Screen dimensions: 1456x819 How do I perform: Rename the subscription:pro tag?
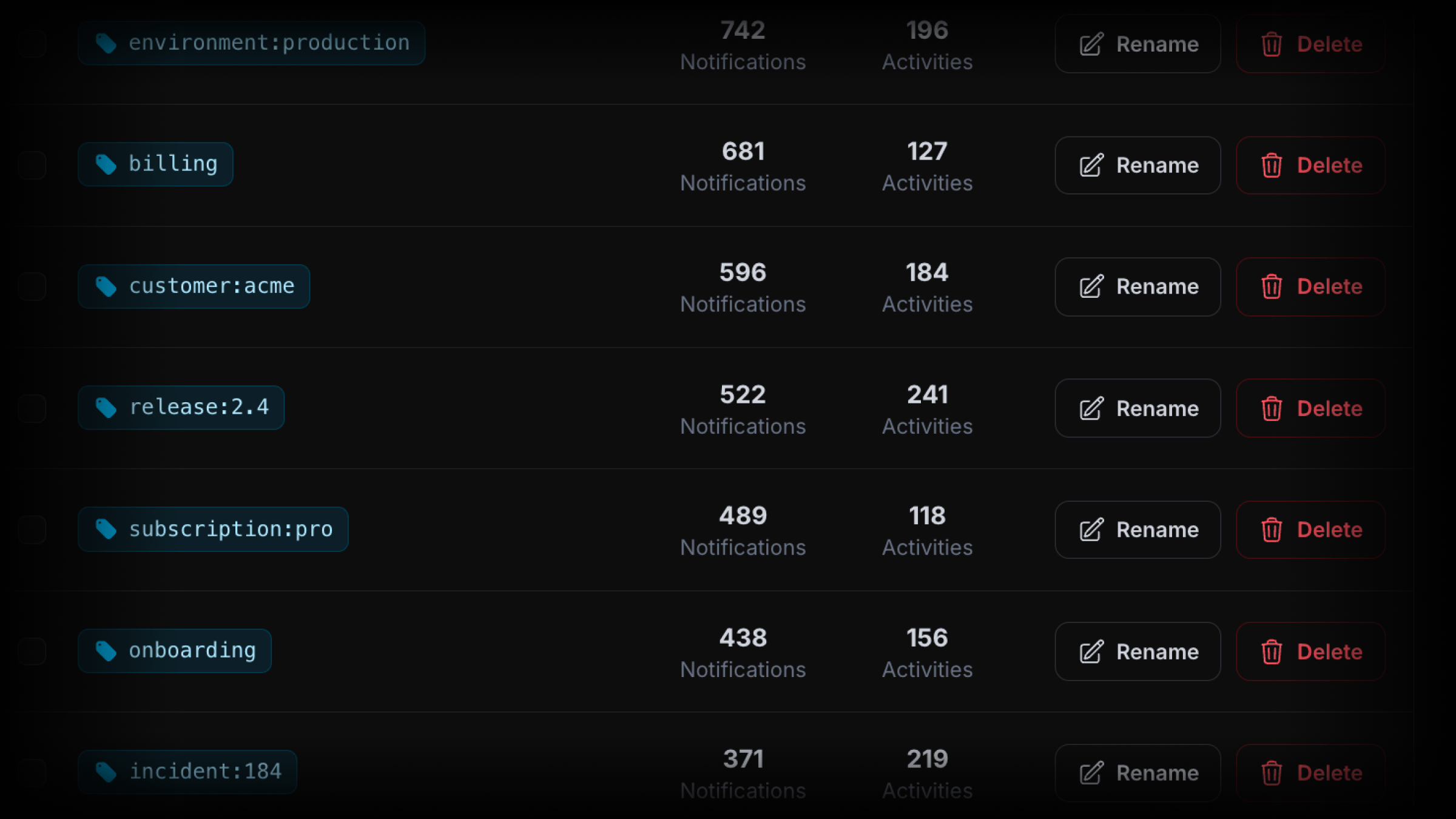(x=1137, y=530)
